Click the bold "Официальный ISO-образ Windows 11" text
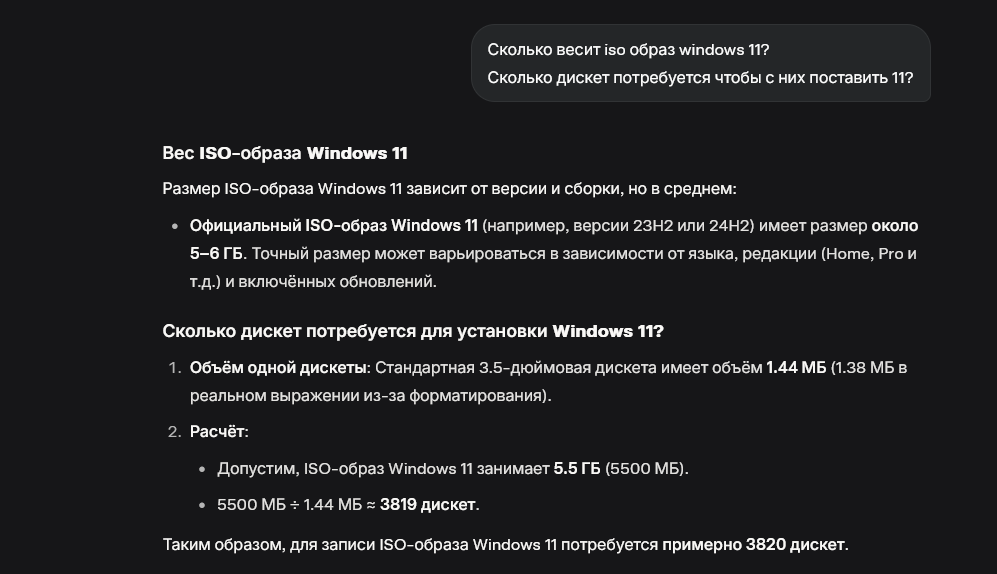 333,226
